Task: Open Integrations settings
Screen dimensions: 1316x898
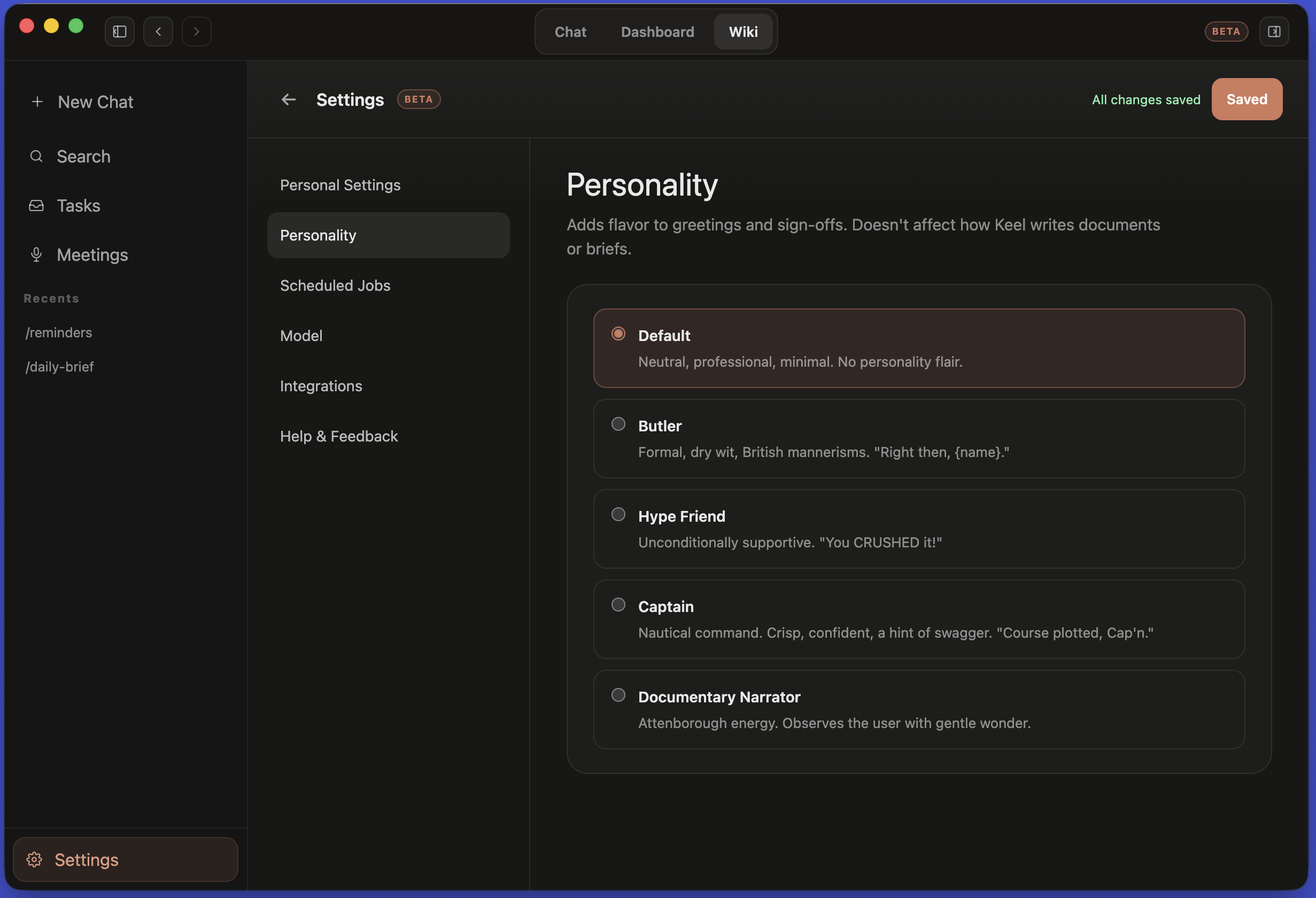Action: tap(389, 386)
